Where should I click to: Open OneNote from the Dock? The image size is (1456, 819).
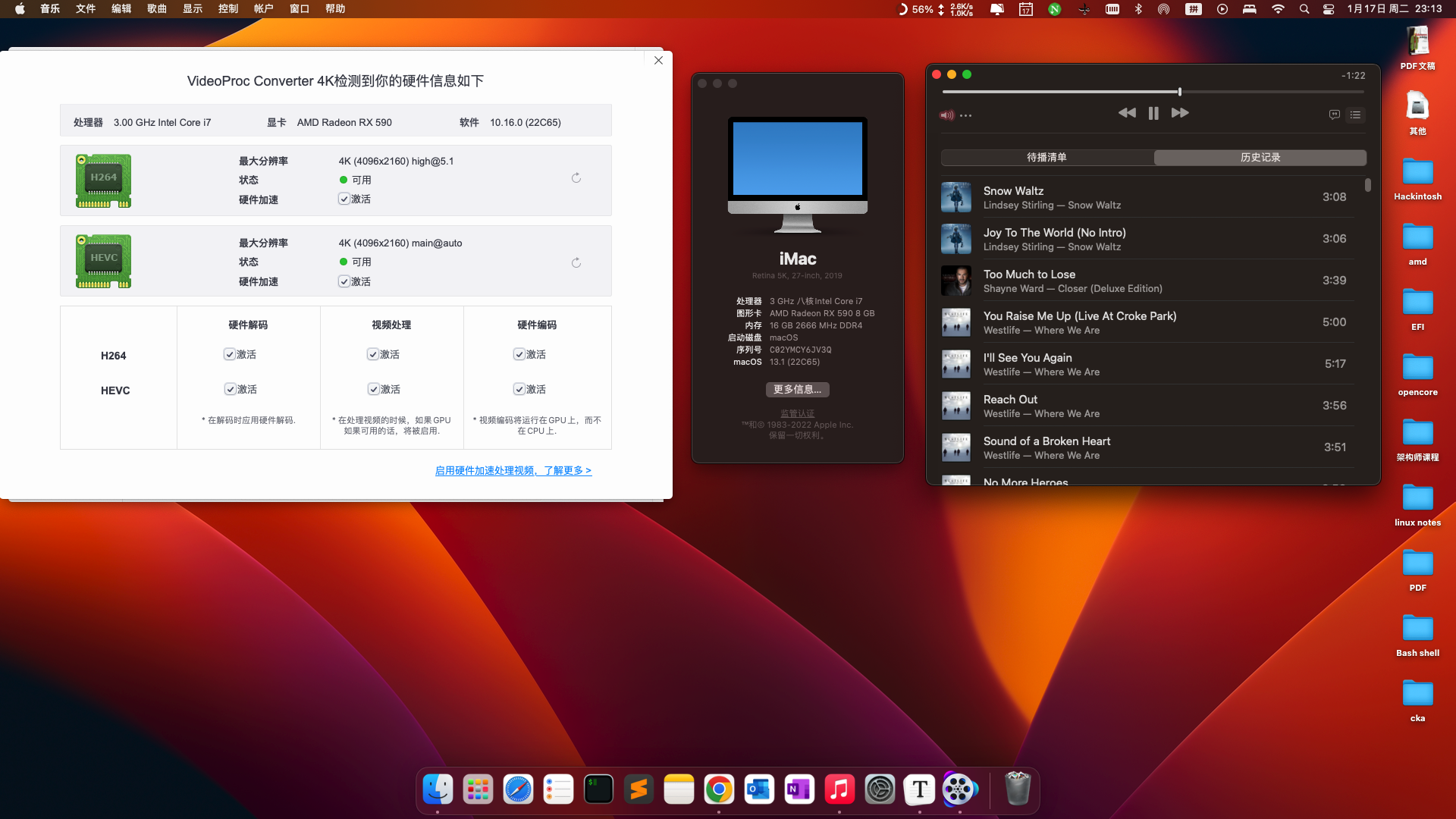pos(799,789)
